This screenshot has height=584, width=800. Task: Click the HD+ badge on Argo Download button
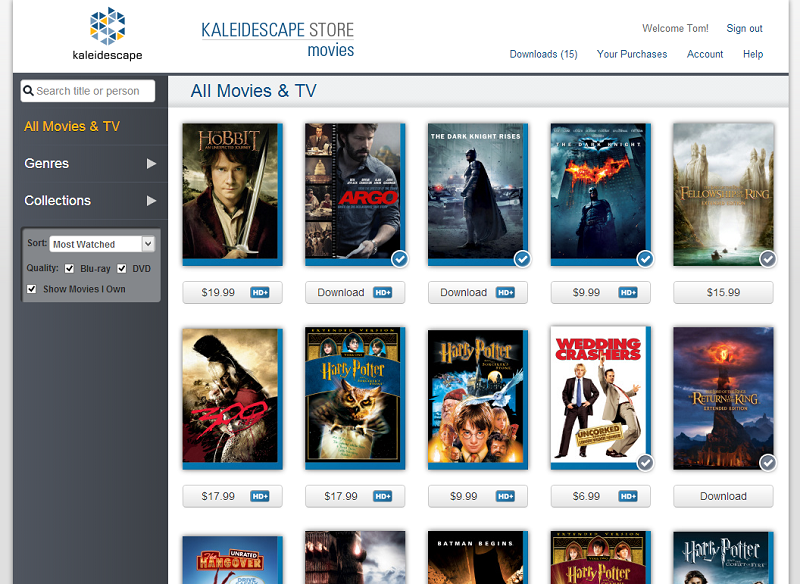coord(383,292)
